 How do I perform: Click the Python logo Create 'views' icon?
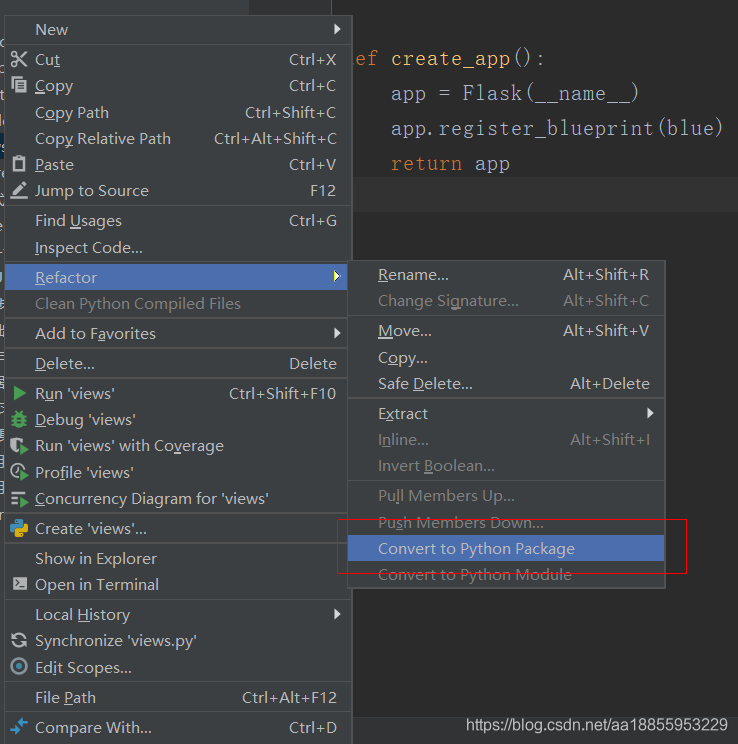[x=19, y=528]
